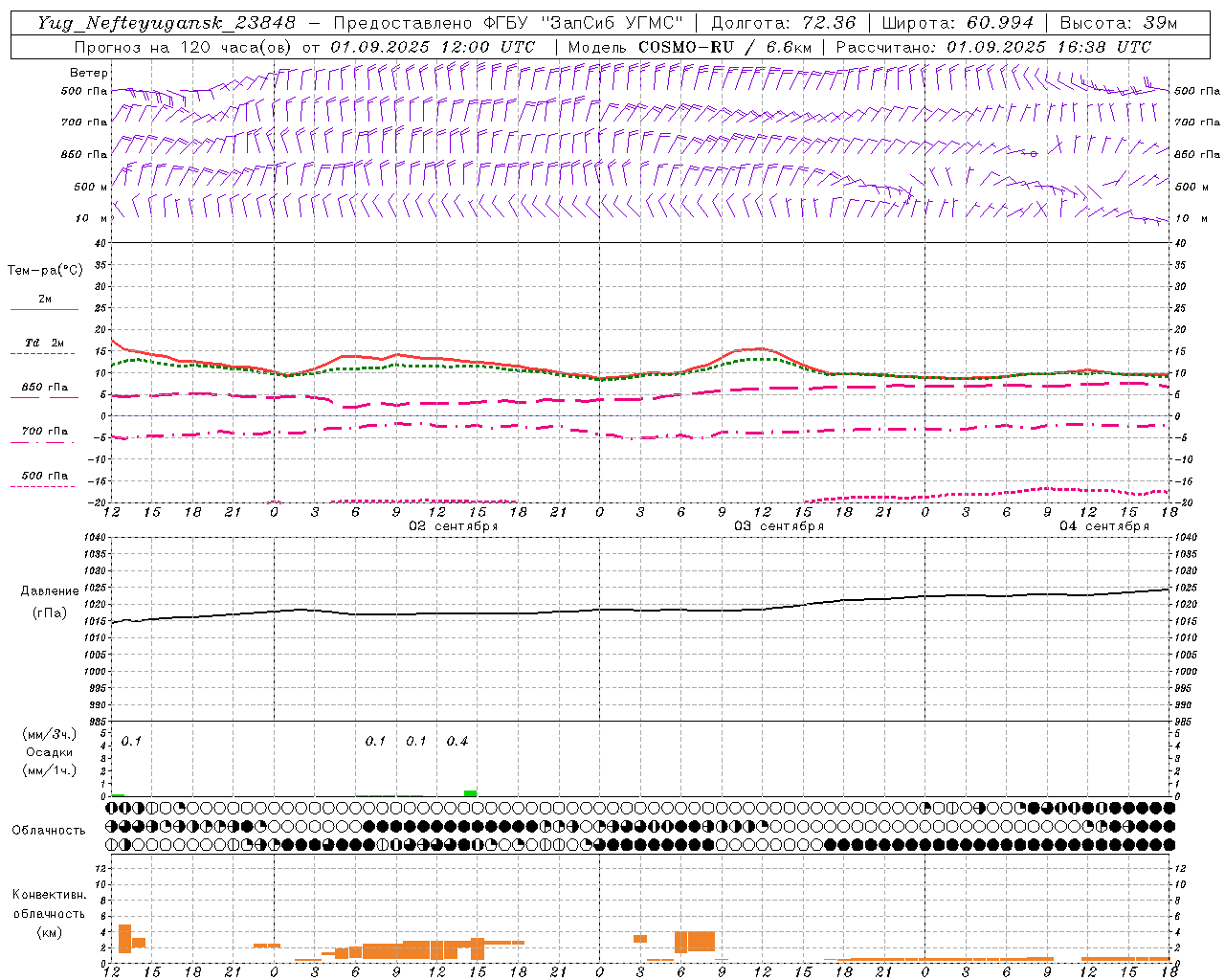
Task: Click the 850 гПа temperature legend entry
Action: click(44, 388)
